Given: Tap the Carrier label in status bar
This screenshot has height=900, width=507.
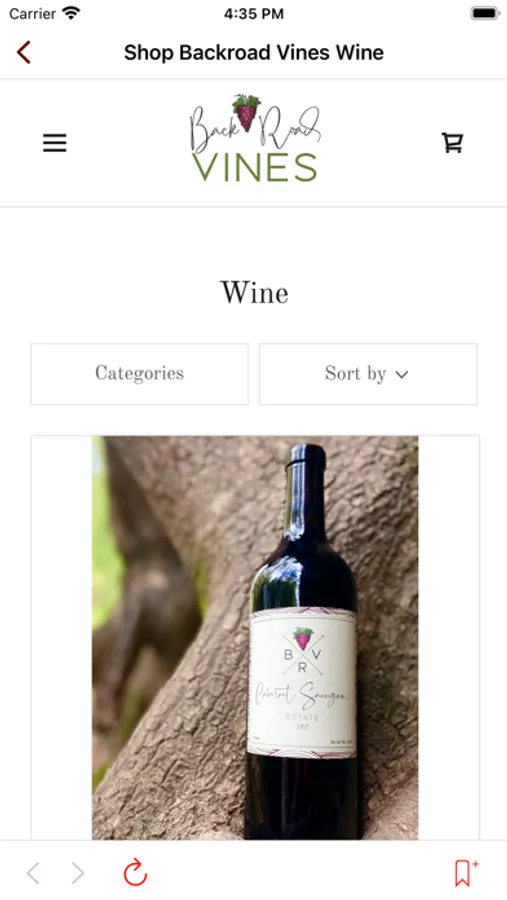Looking at the screenshot, I should [x=32, y=13].
